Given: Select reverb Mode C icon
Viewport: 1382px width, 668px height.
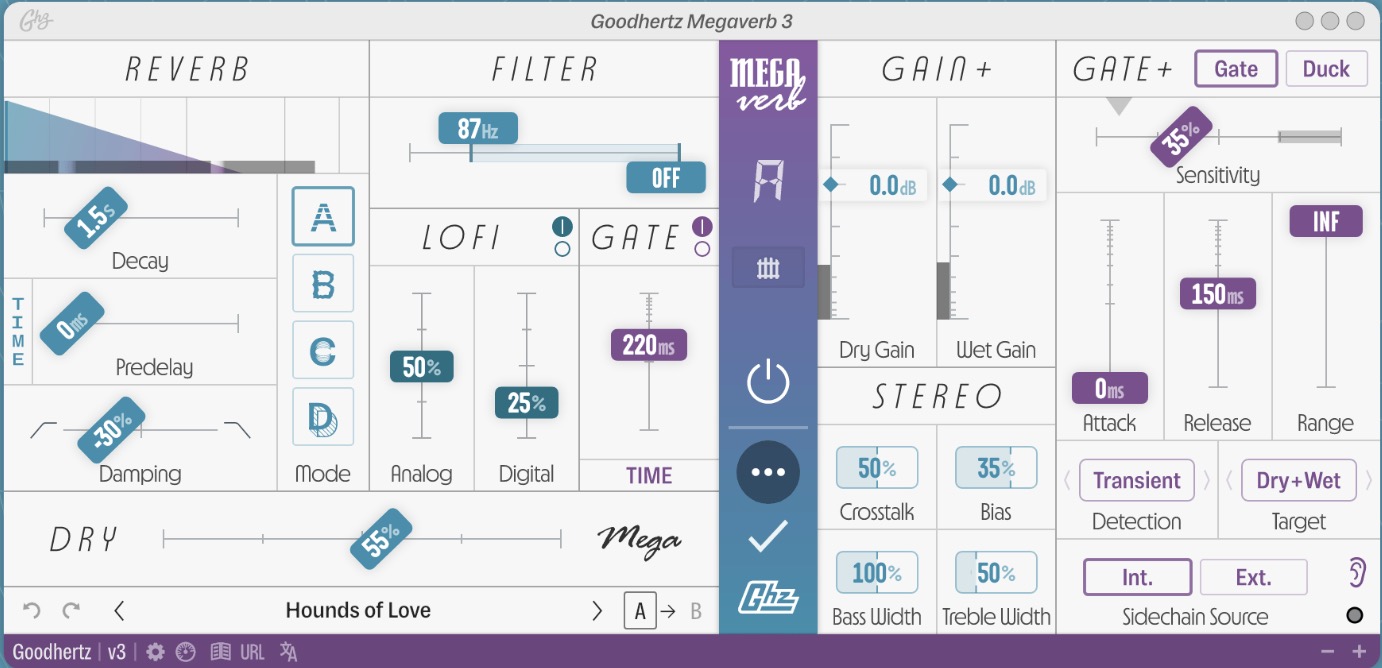Looking at the screenshot, I should pyautogui.click(x=323, y=351).
